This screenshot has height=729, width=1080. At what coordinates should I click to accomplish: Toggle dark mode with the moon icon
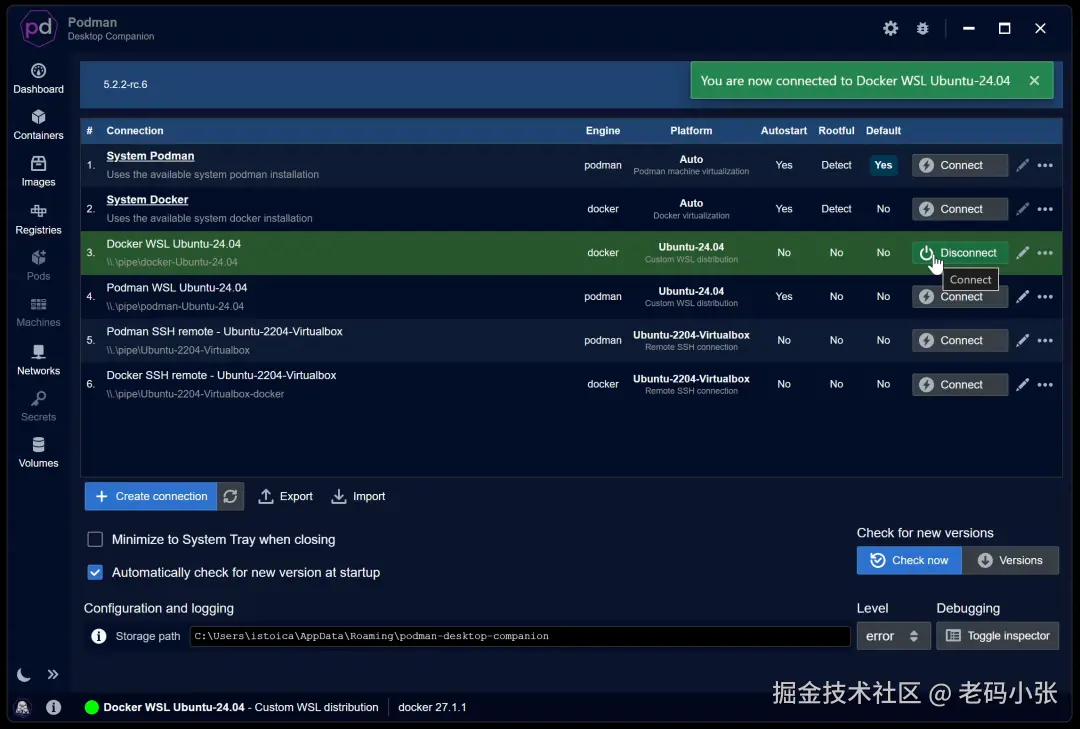(23, 675)
